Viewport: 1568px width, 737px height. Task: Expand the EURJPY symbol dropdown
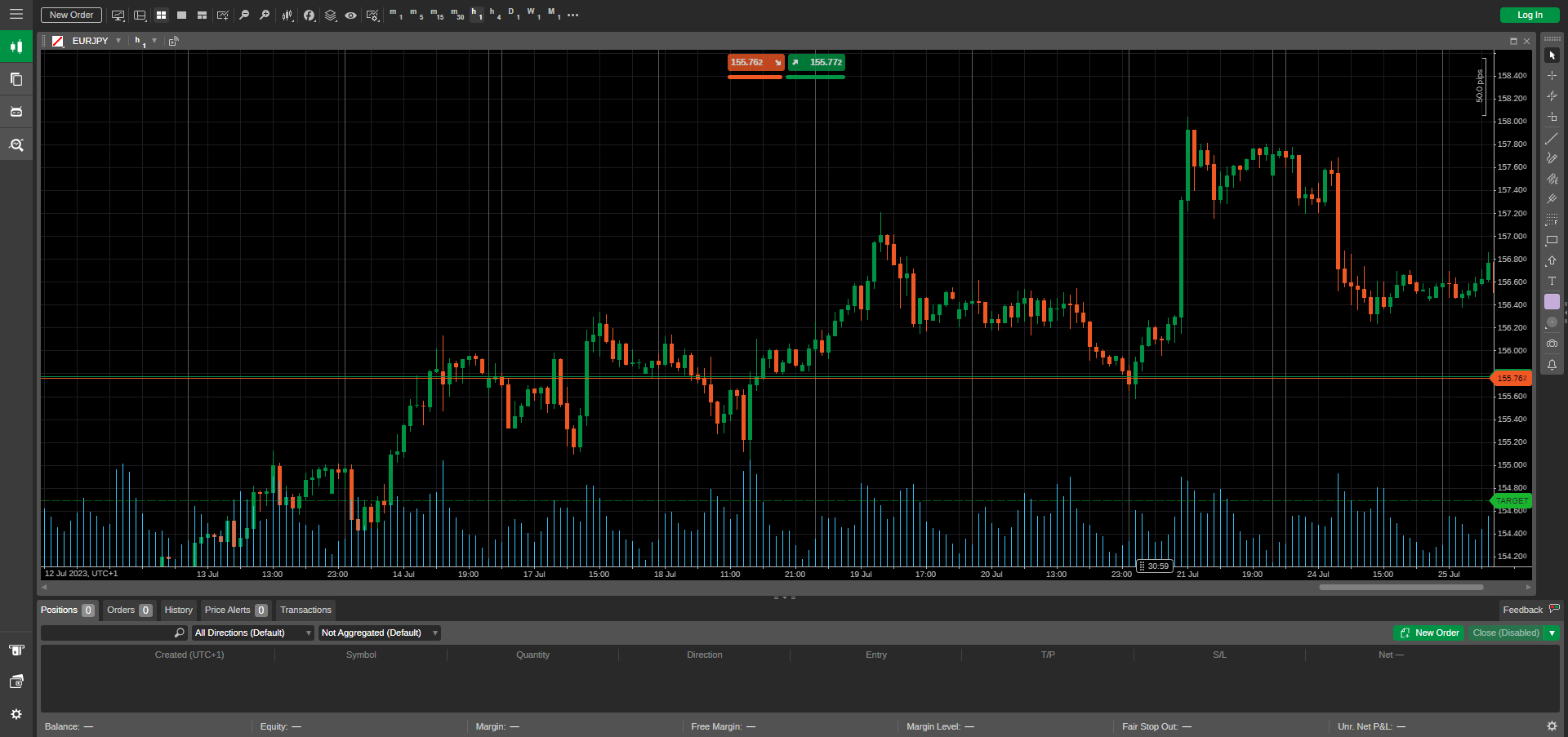(x=118, y=41)
